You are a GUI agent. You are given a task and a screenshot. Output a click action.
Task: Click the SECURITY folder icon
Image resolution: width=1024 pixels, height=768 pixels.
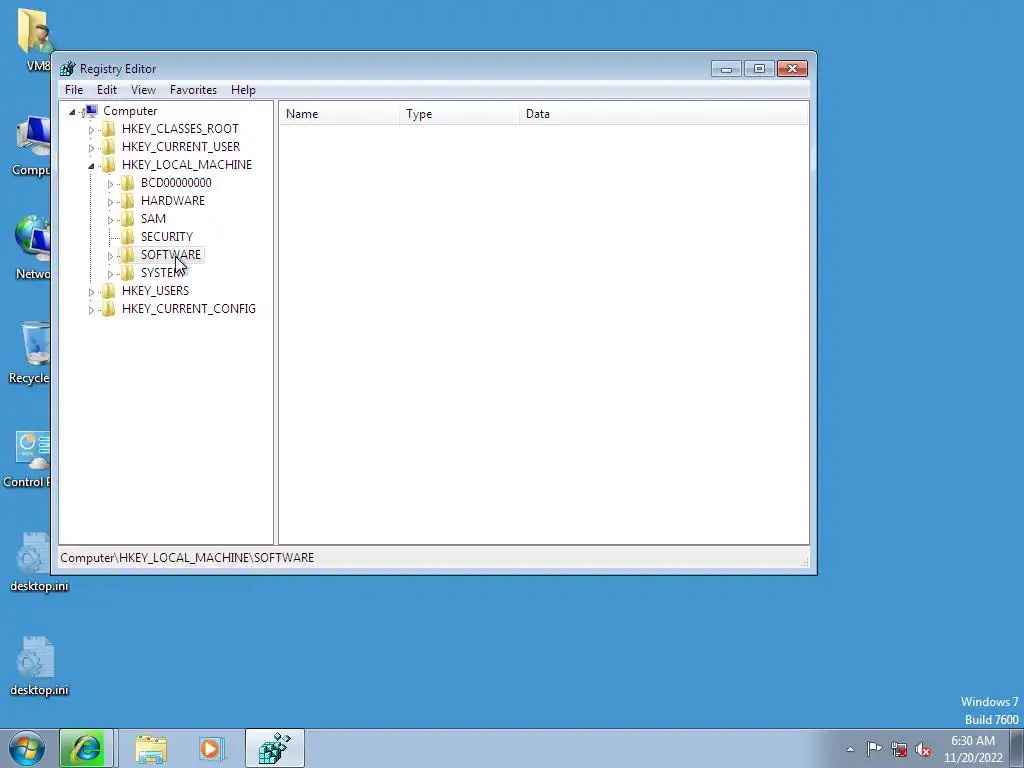(127, 236)
